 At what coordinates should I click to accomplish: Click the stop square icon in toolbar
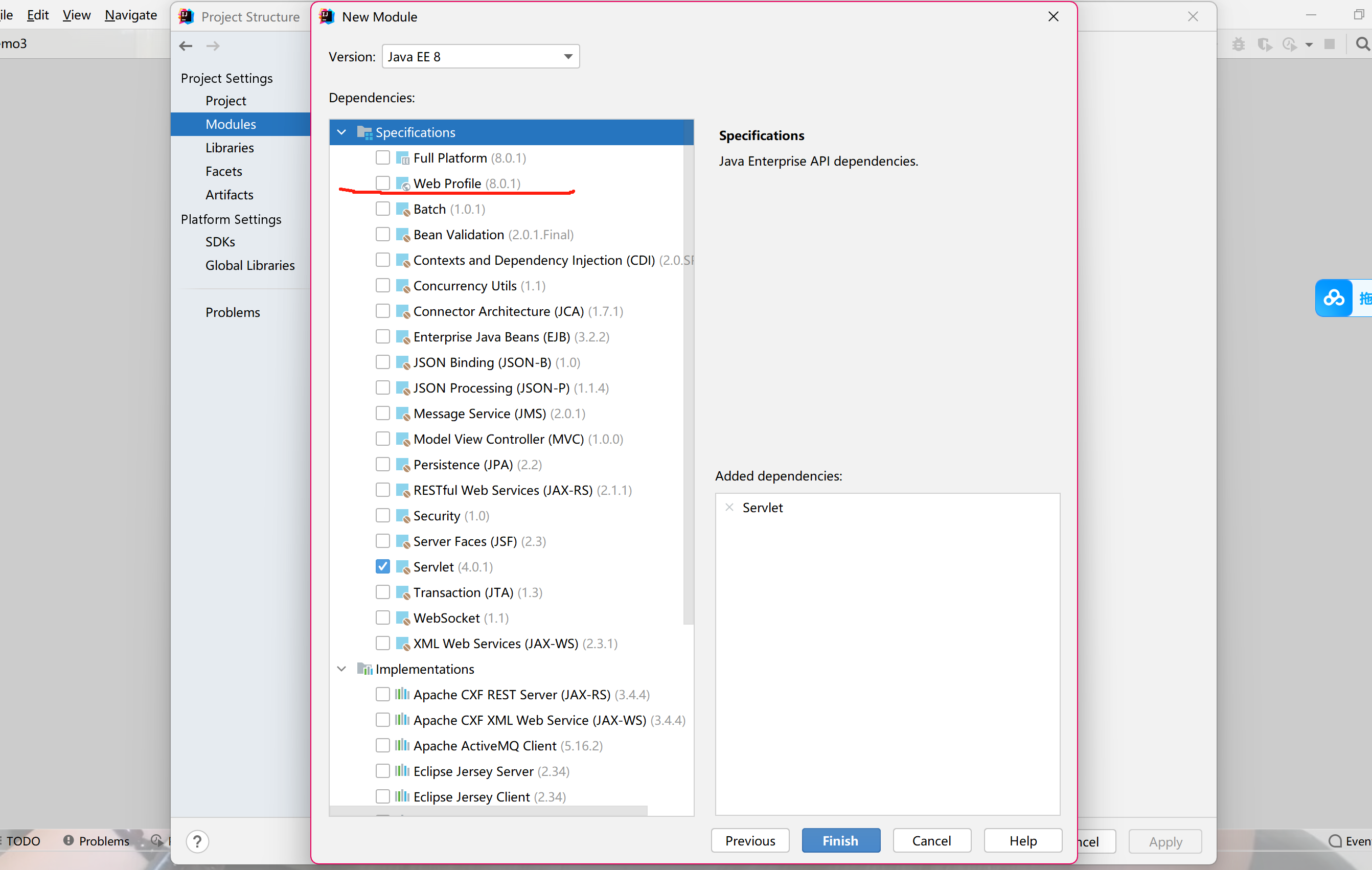pos(1329,44)
